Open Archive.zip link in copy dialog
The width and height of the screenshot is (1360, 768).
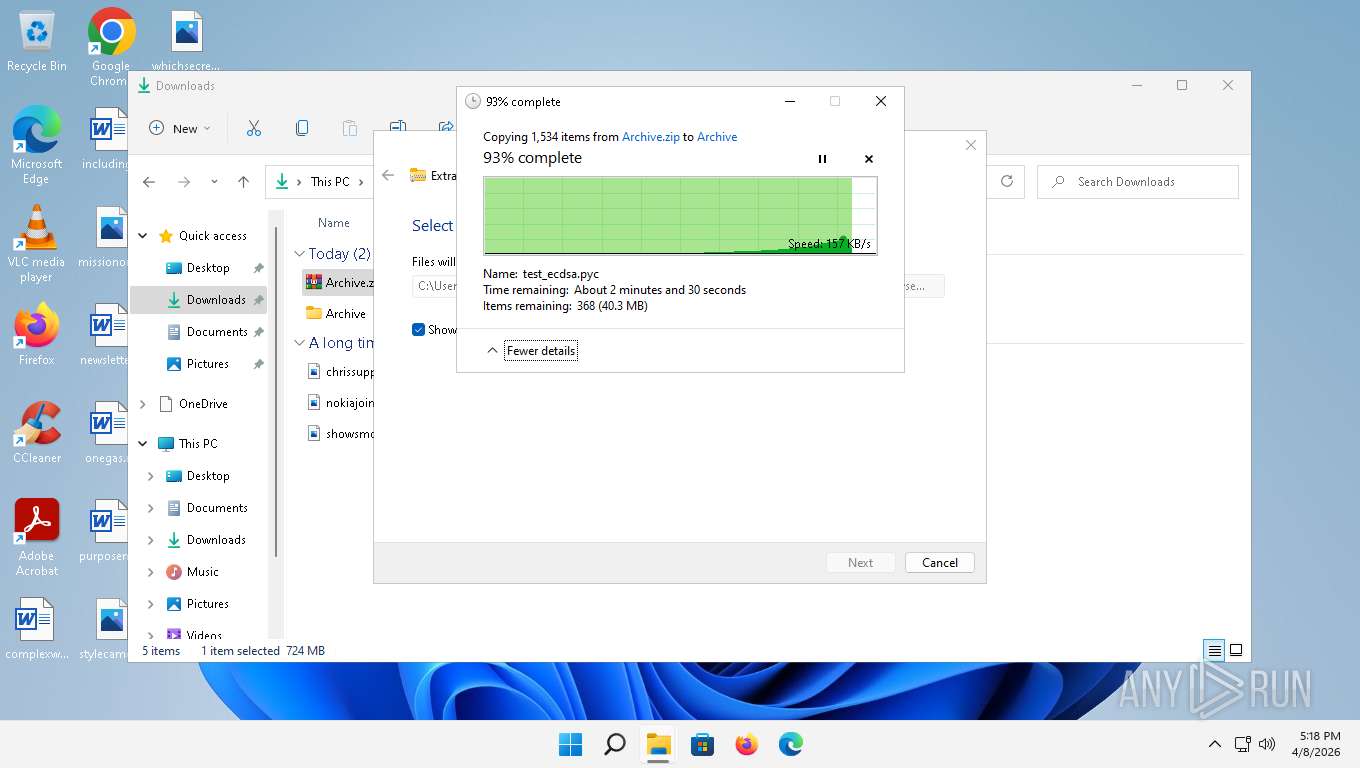[x=650, y=137]
